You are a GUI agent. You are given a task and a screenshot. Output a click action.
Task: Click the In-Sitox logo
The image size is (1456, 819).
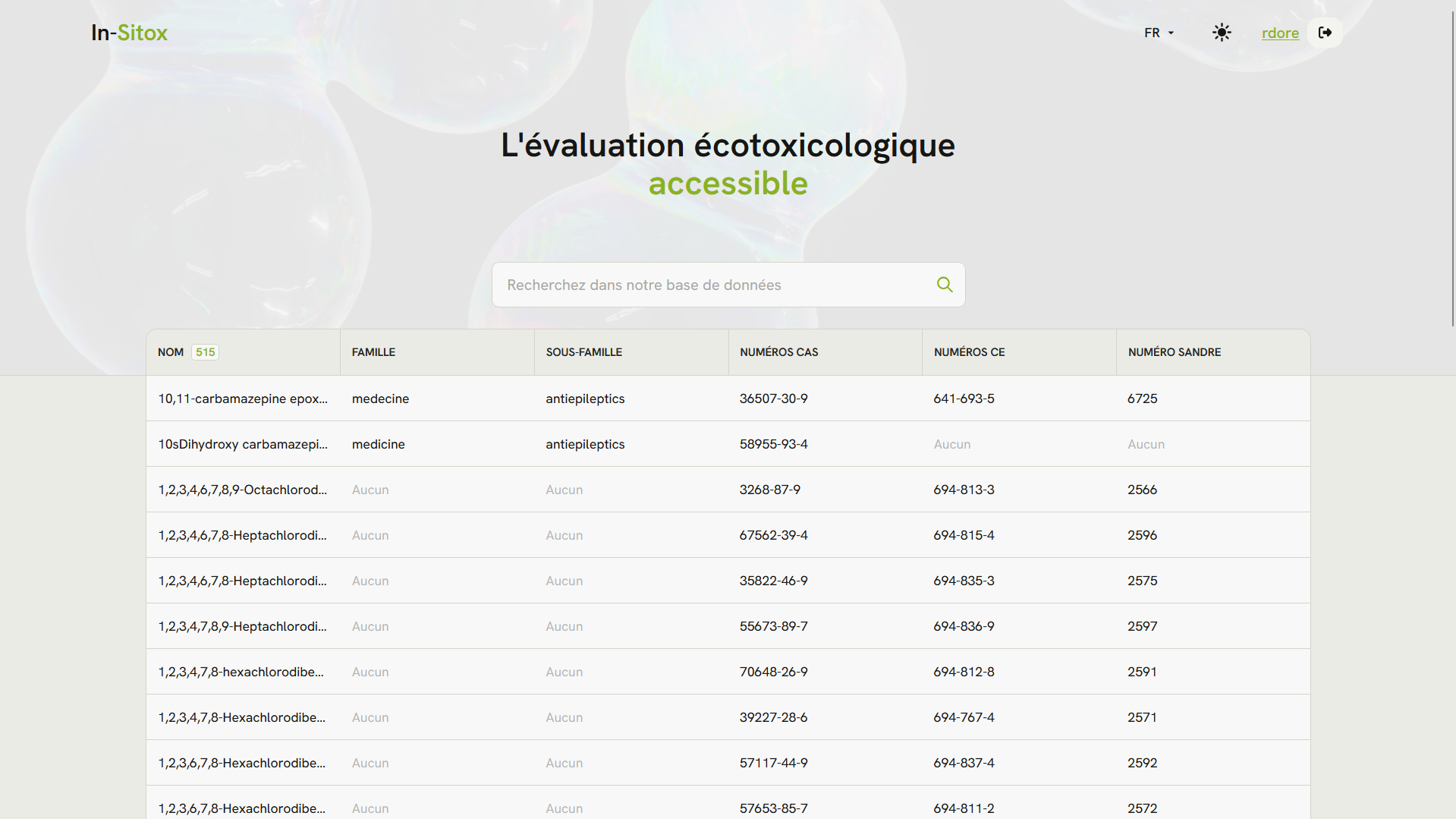(128, 33)
